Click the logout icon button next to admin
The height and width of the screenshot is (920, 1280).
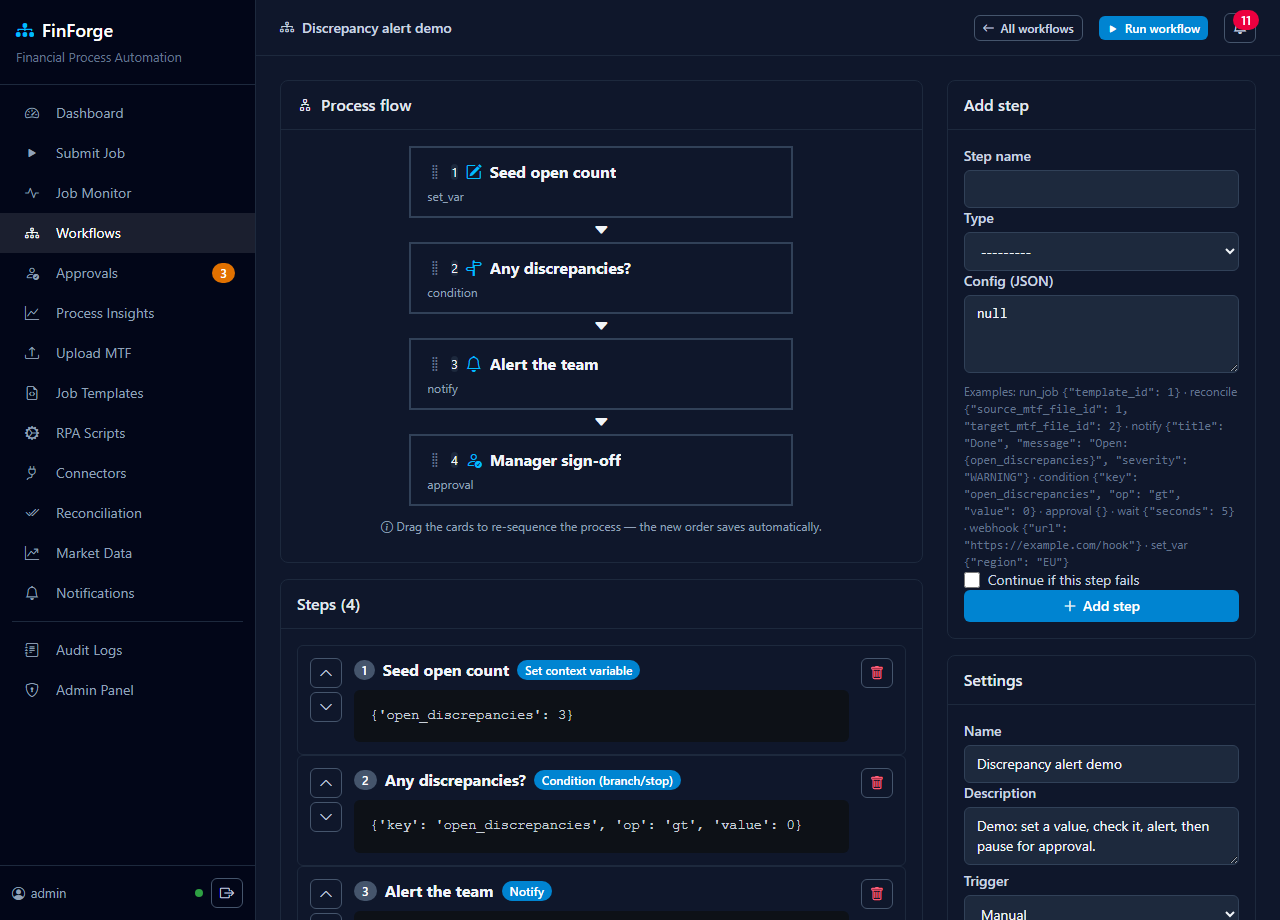point(227,893)
